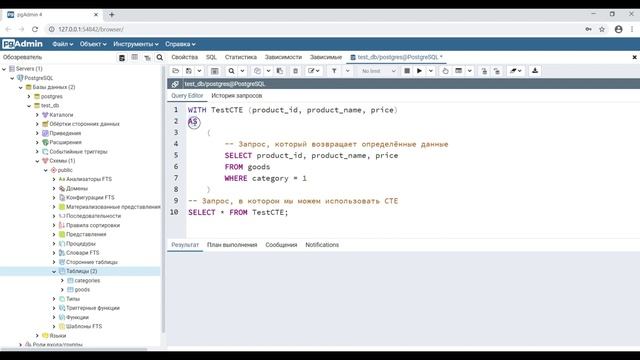
Task: Open a new browser tab with plus
Action: 111,15
